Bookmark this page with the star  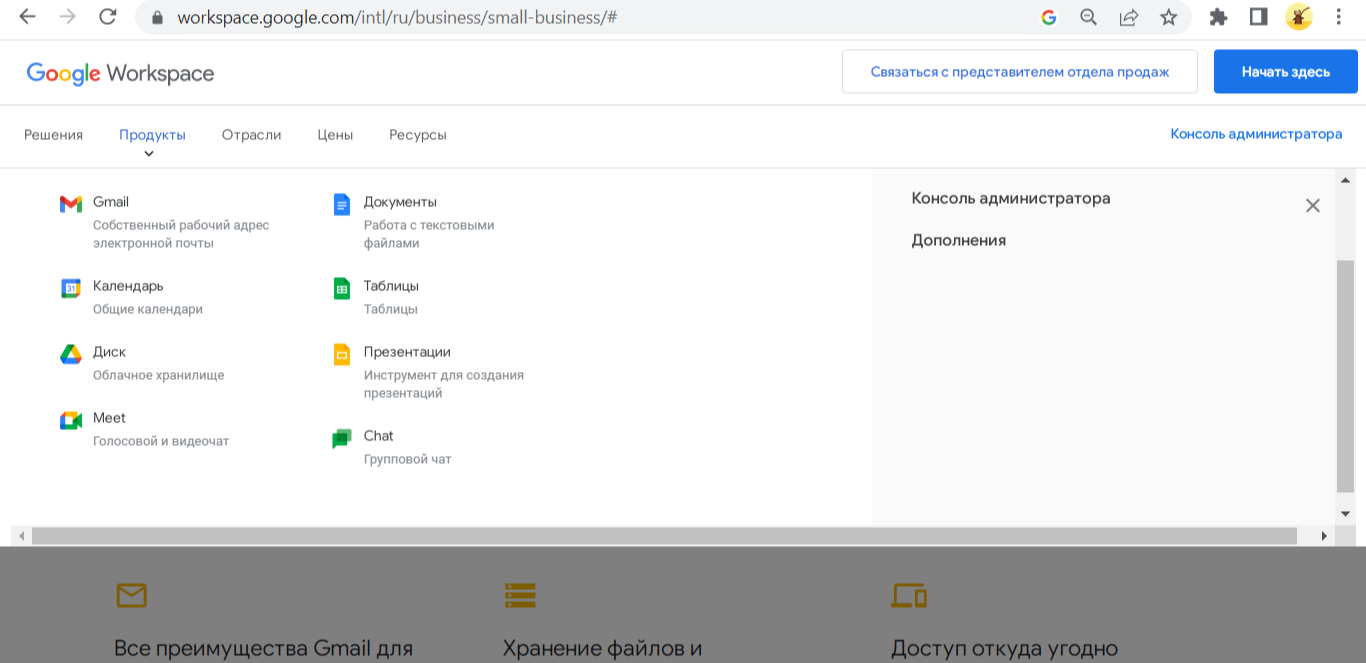(x=1169, y=17)
